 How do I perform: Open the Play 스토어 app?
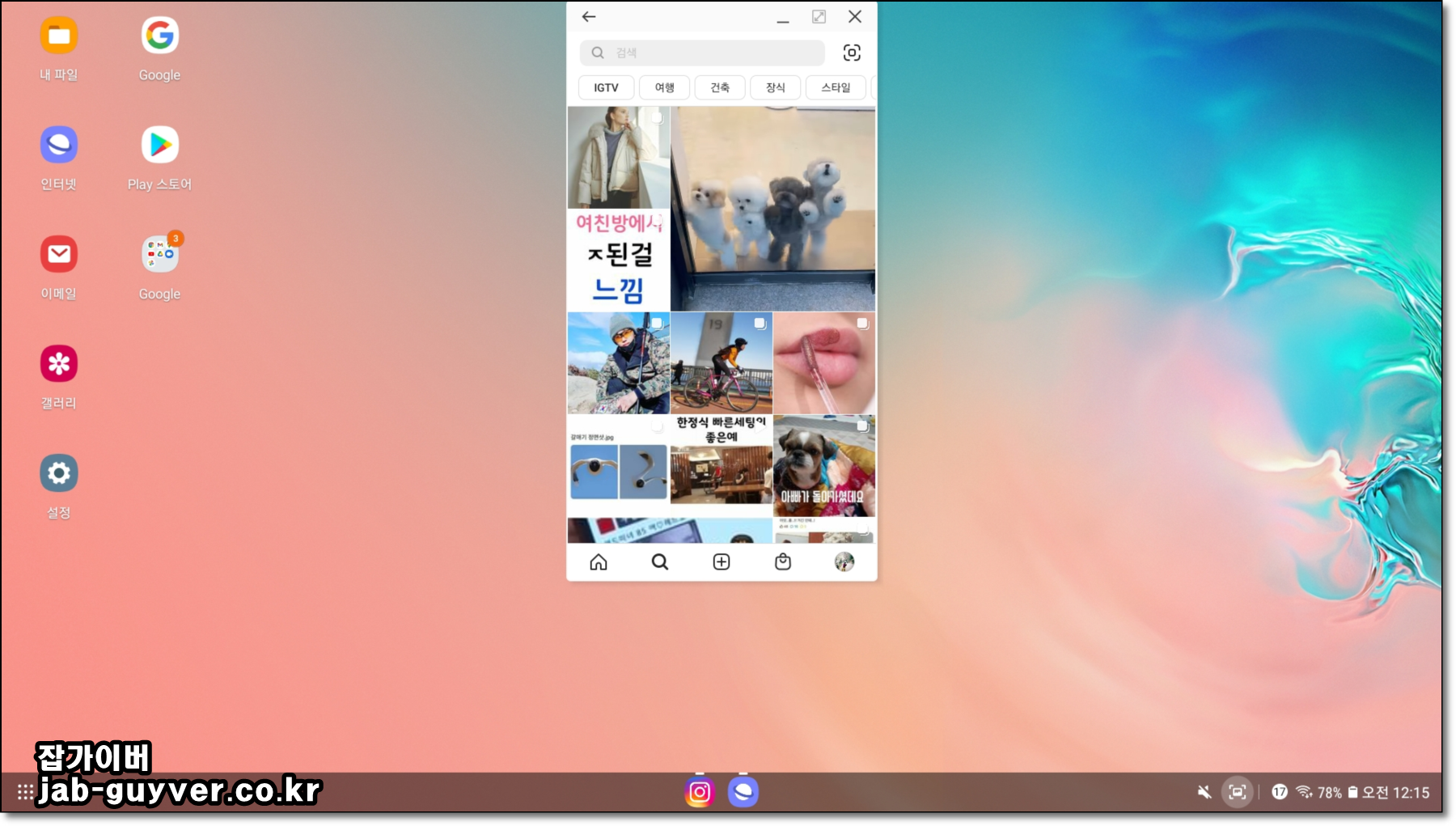159,146
